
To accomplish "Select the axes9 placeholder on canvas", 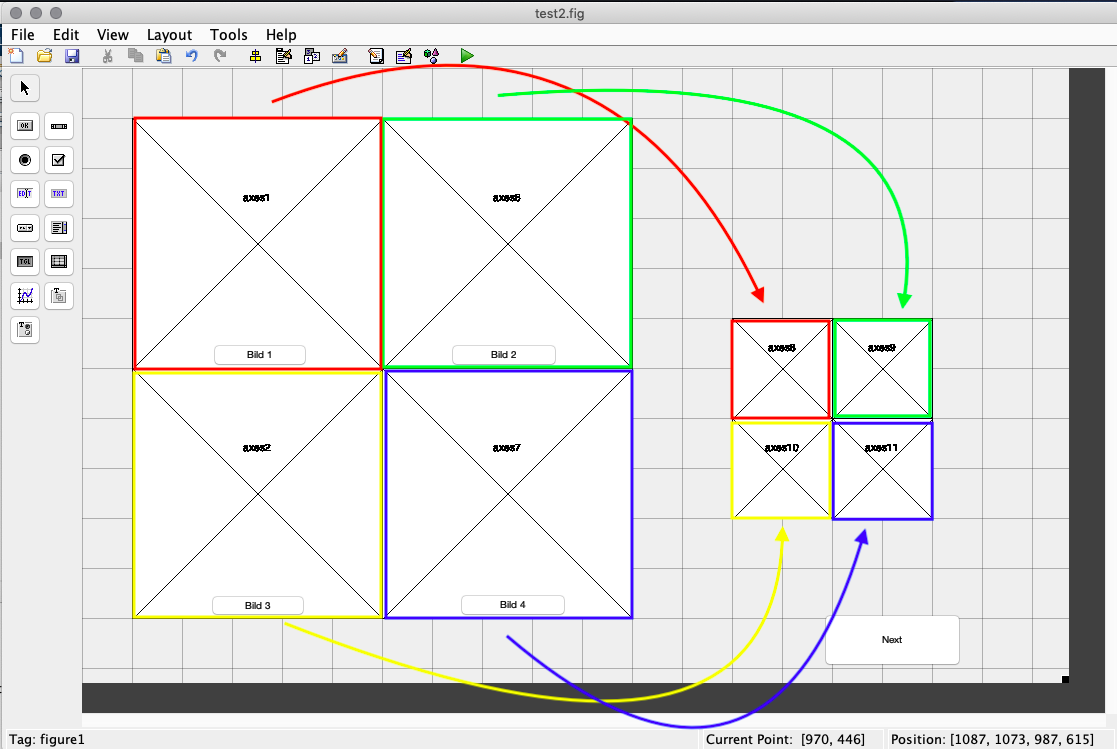I will point(882,380).
